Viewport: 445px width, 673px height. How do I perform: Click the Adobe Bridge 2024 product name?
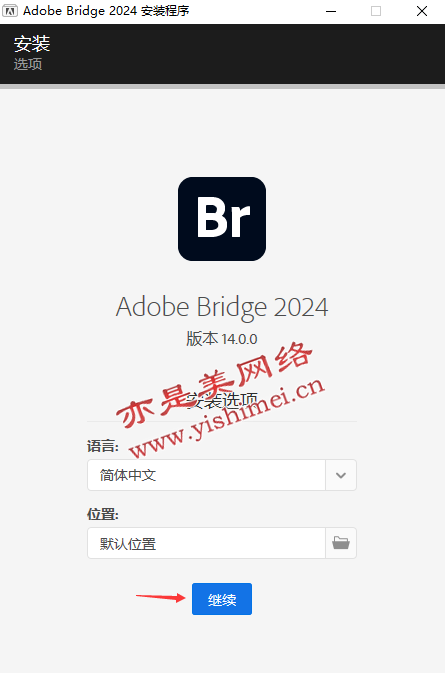click(222, 307)
